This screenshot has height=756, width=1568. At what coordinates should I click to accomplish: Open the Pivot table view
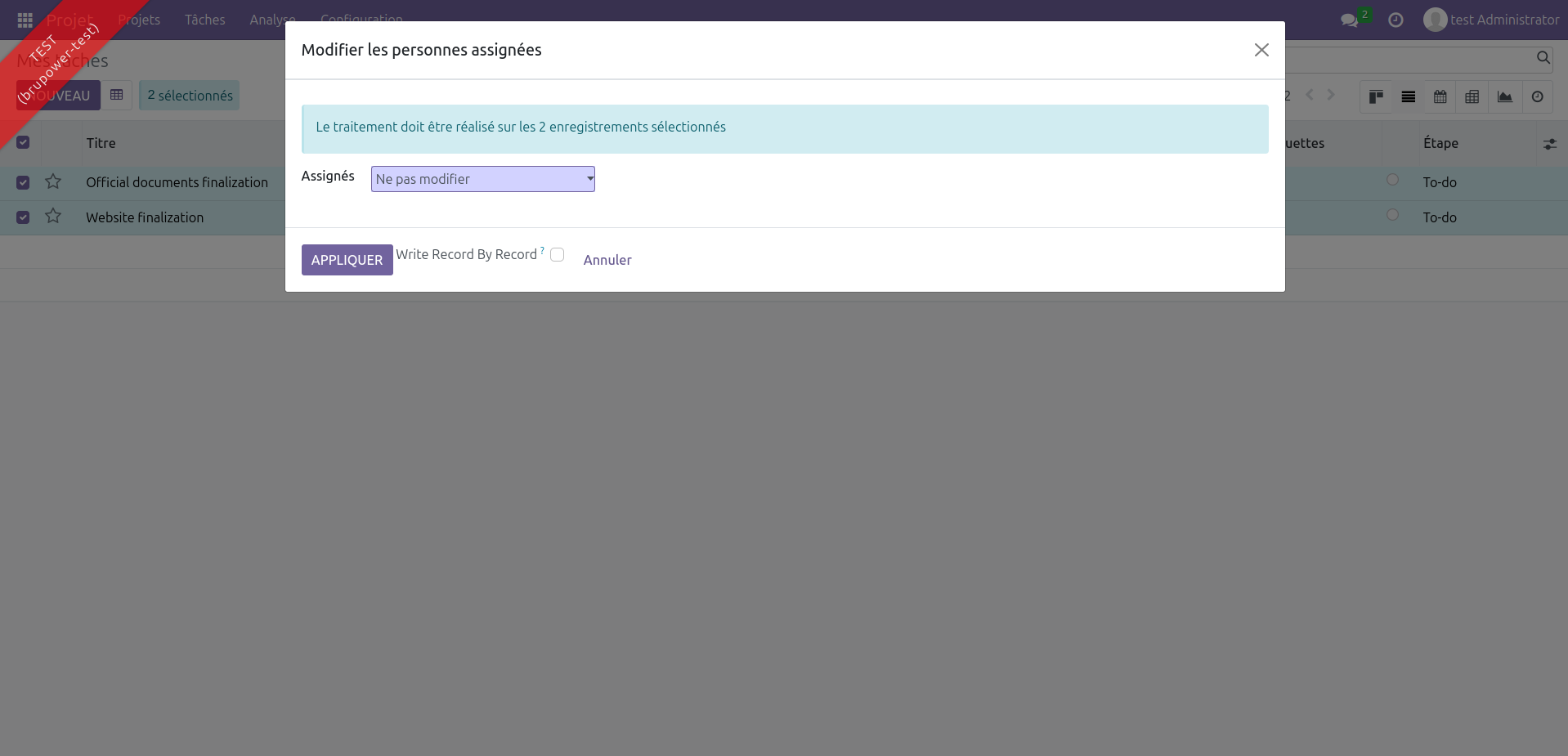point(1472,96)
